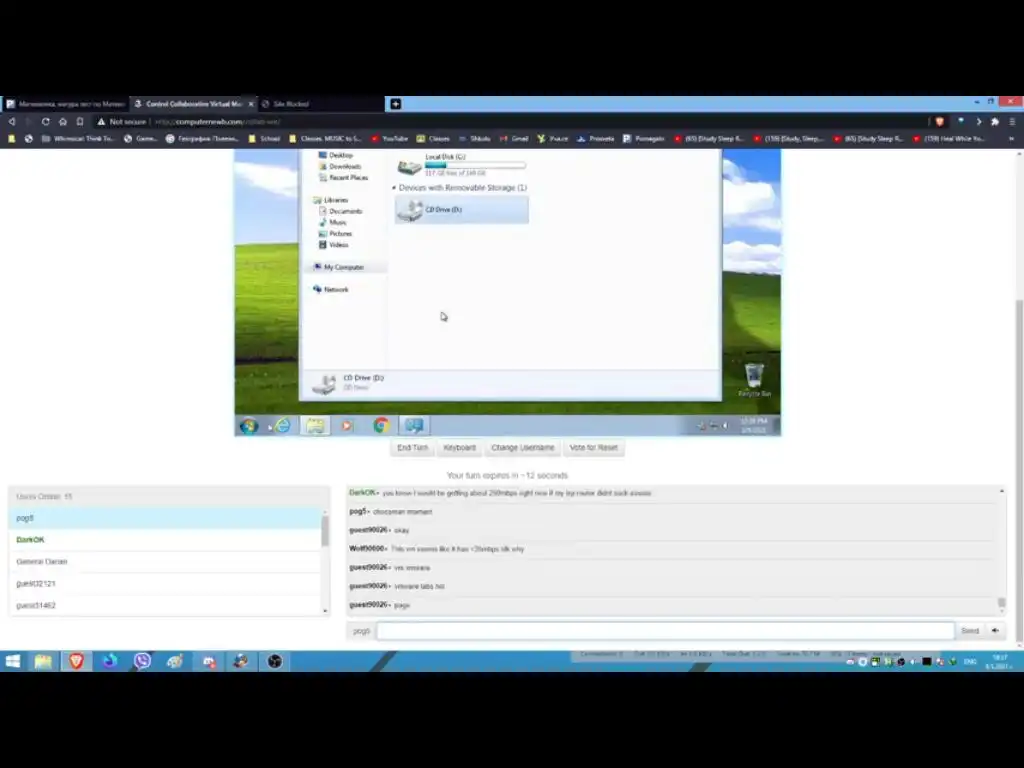Image resolution: width=1024 pixels, height=768 pixels.
Task: Open the School bookmarks folder
Action: click(x=264, y=138)
